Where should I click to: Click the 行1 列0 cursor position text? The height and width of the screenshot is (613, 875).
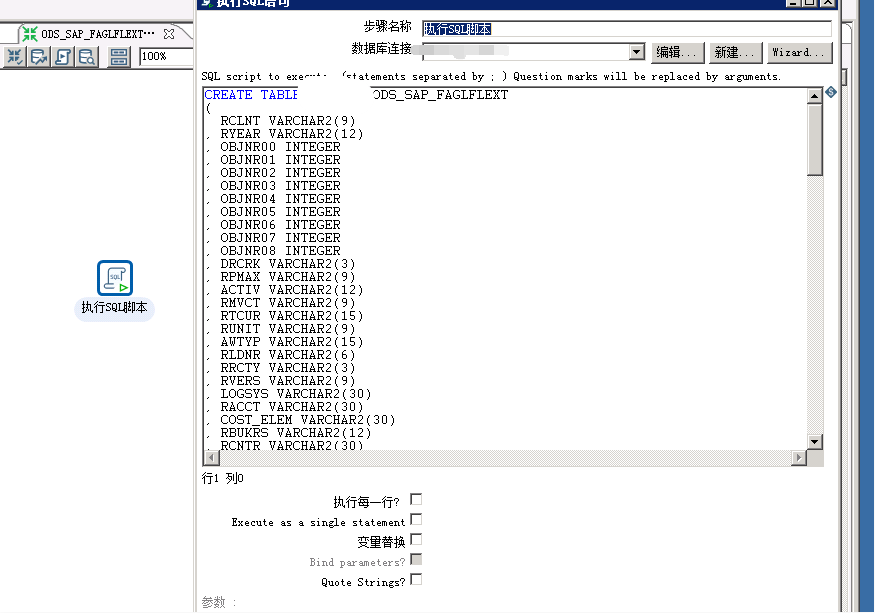click(223, 478)
